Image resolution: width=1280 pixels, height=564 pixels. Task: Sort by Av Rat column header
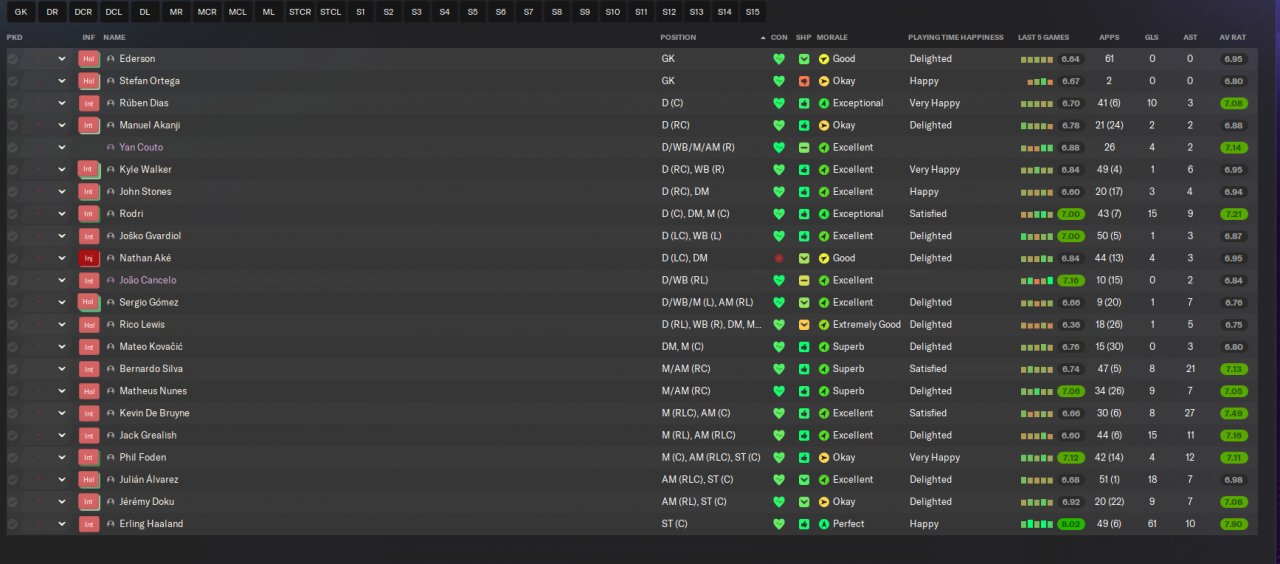pyautogui.click(x=1232, y=37)
